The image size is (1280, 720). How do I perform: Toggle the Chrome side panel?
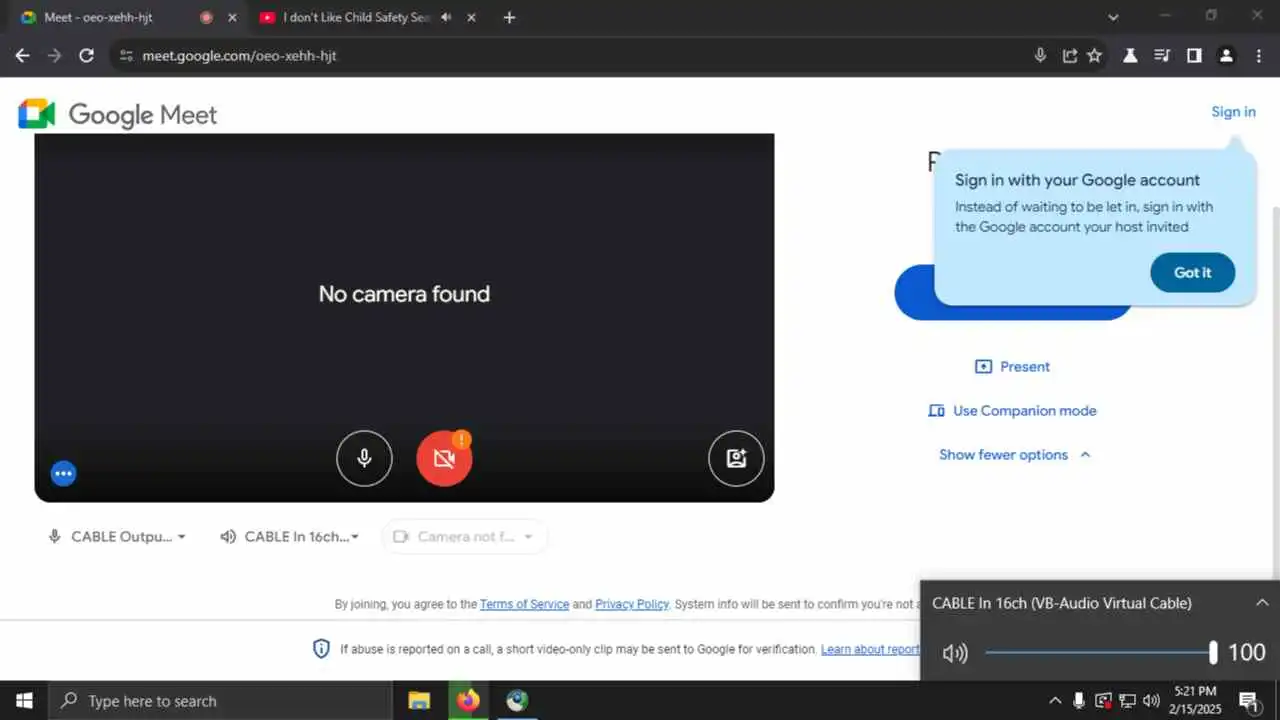click(1194, 56)
